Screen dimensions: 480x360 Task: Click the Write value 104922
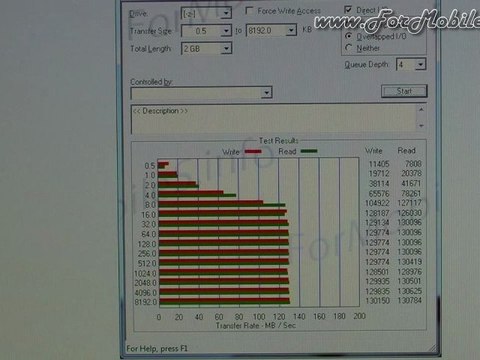tap(377, 203)
